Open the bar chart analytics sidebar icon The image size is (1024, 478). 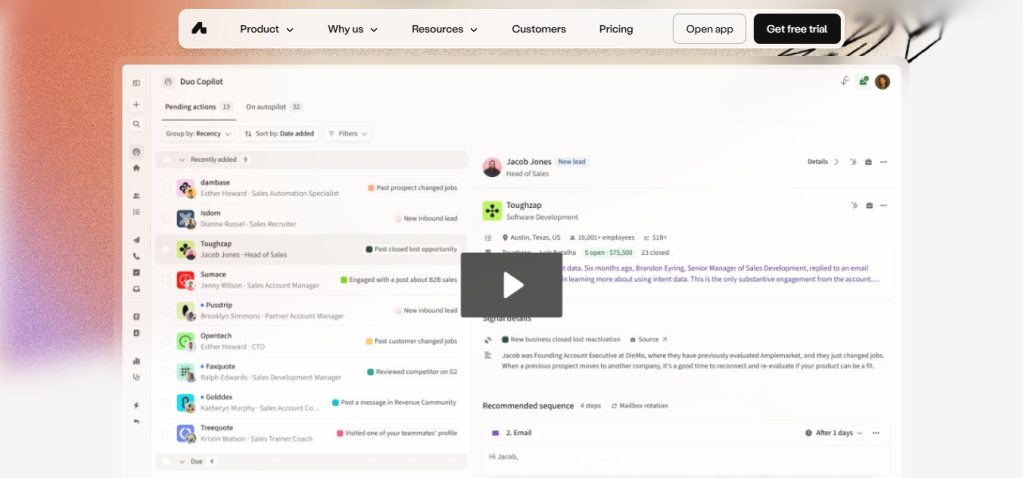point(136,360)
